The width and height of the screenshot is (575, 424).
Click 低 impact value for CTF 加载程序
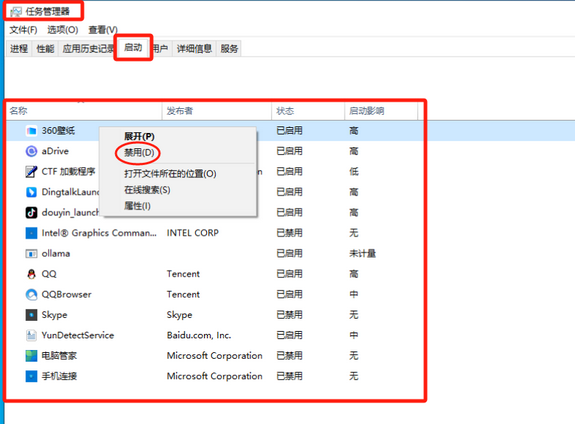[354, 172]
